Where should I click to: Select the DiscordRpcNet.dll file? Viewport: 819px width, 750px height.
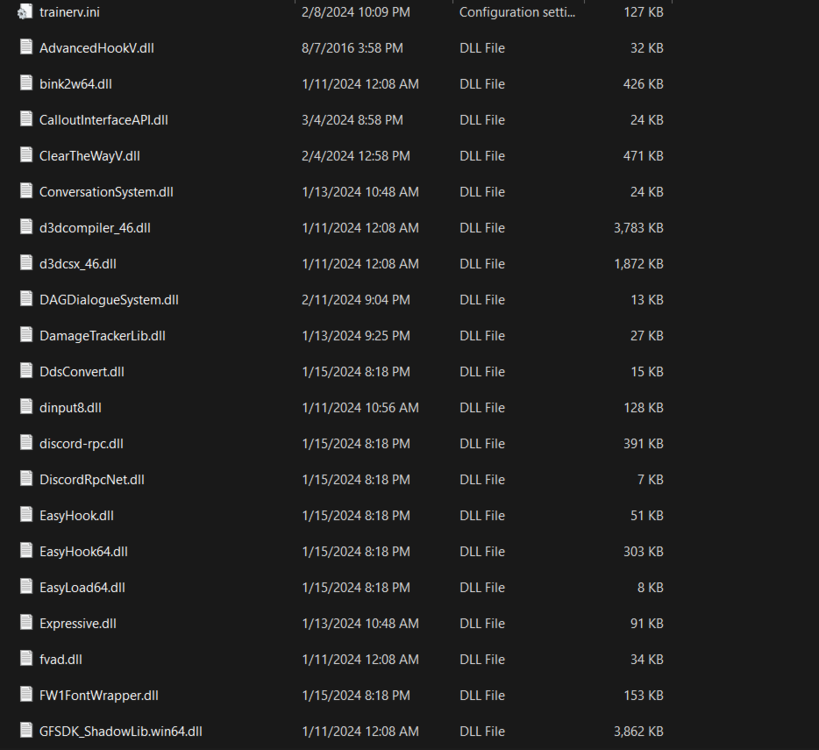pyautogui.click(x=90, y=479)
